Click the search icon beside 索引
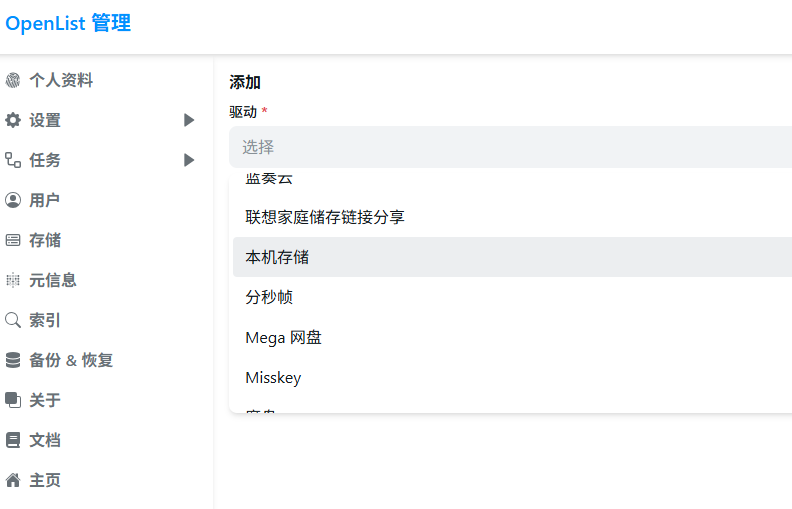 point(13,320)
